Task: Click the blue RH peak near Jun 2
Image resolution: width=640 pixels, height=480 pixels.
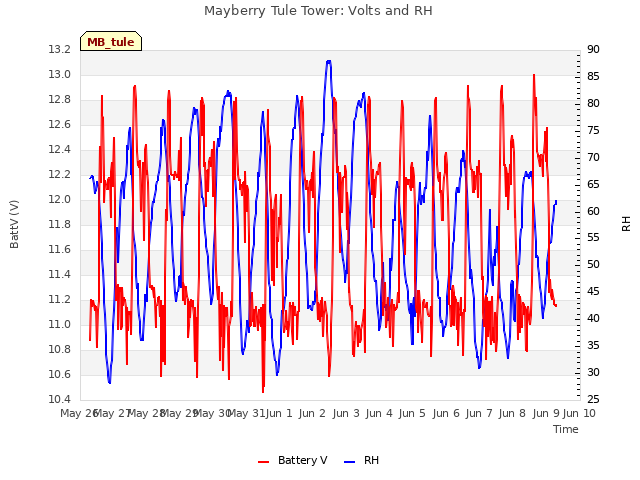Action: click(x=329, y=61)
